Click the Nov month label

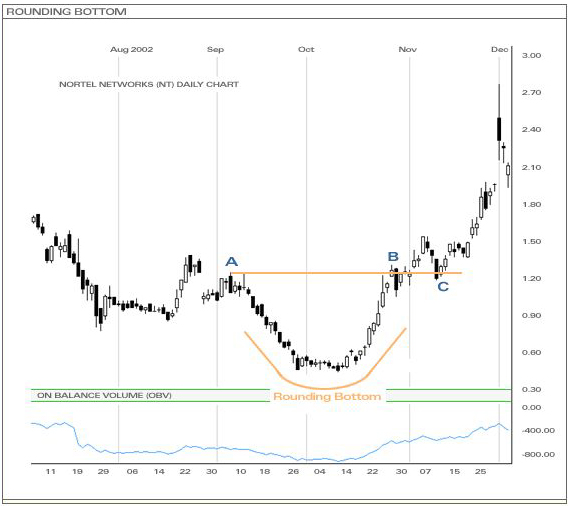pos(408,49)
